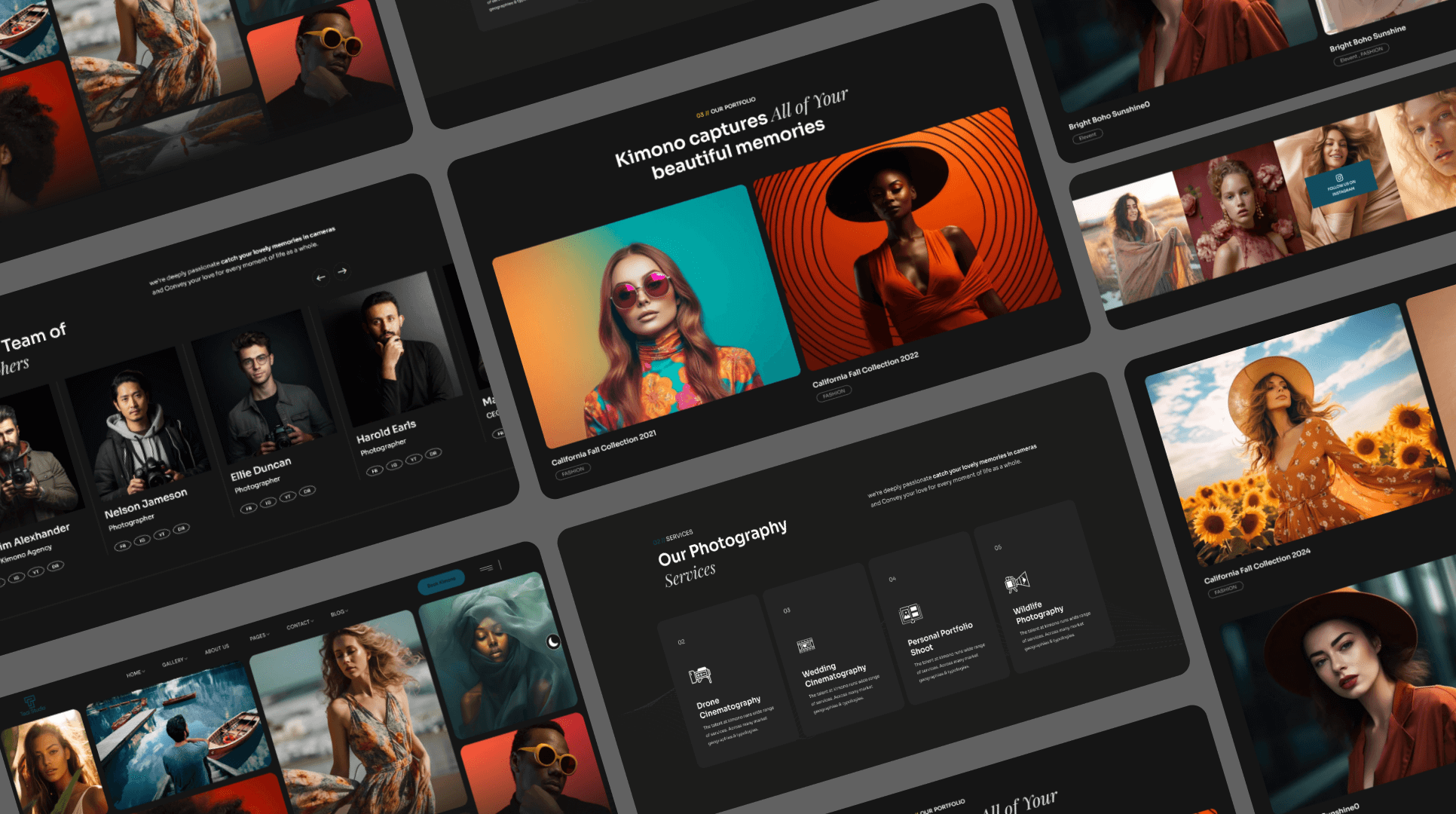Click Follow Us on Instagram badge
This screenshot has height=814, width=1456.
(x=1341, y=185)
